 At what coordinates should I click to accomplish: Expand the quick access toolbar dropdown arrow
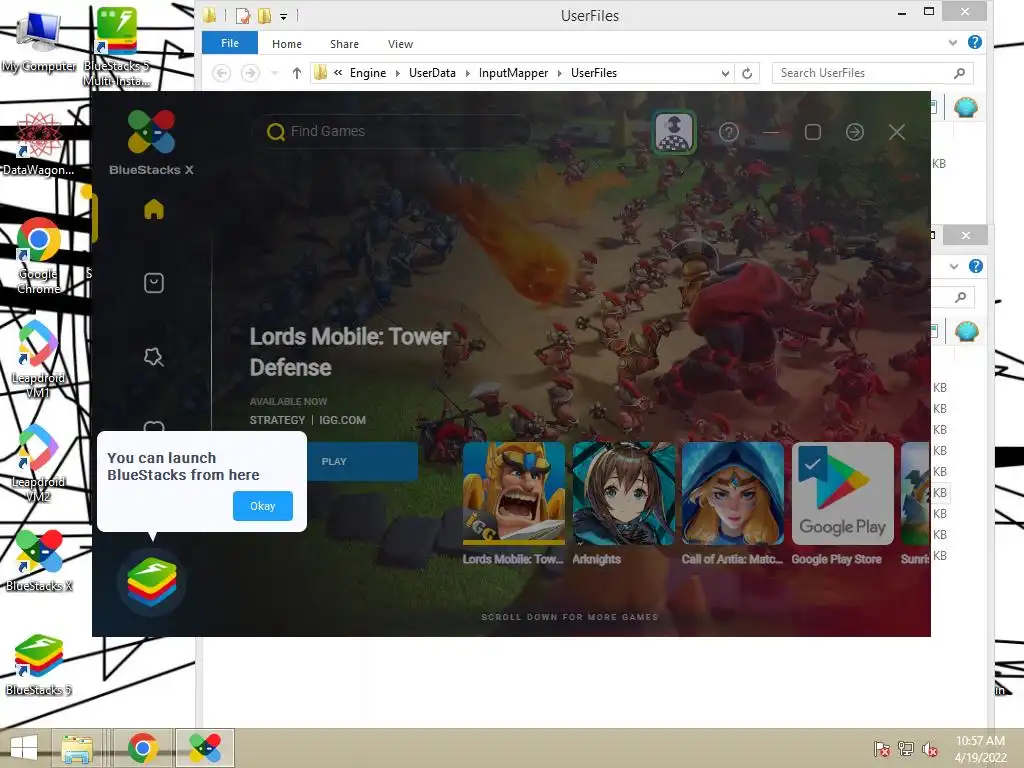click(x=283, y=16)
